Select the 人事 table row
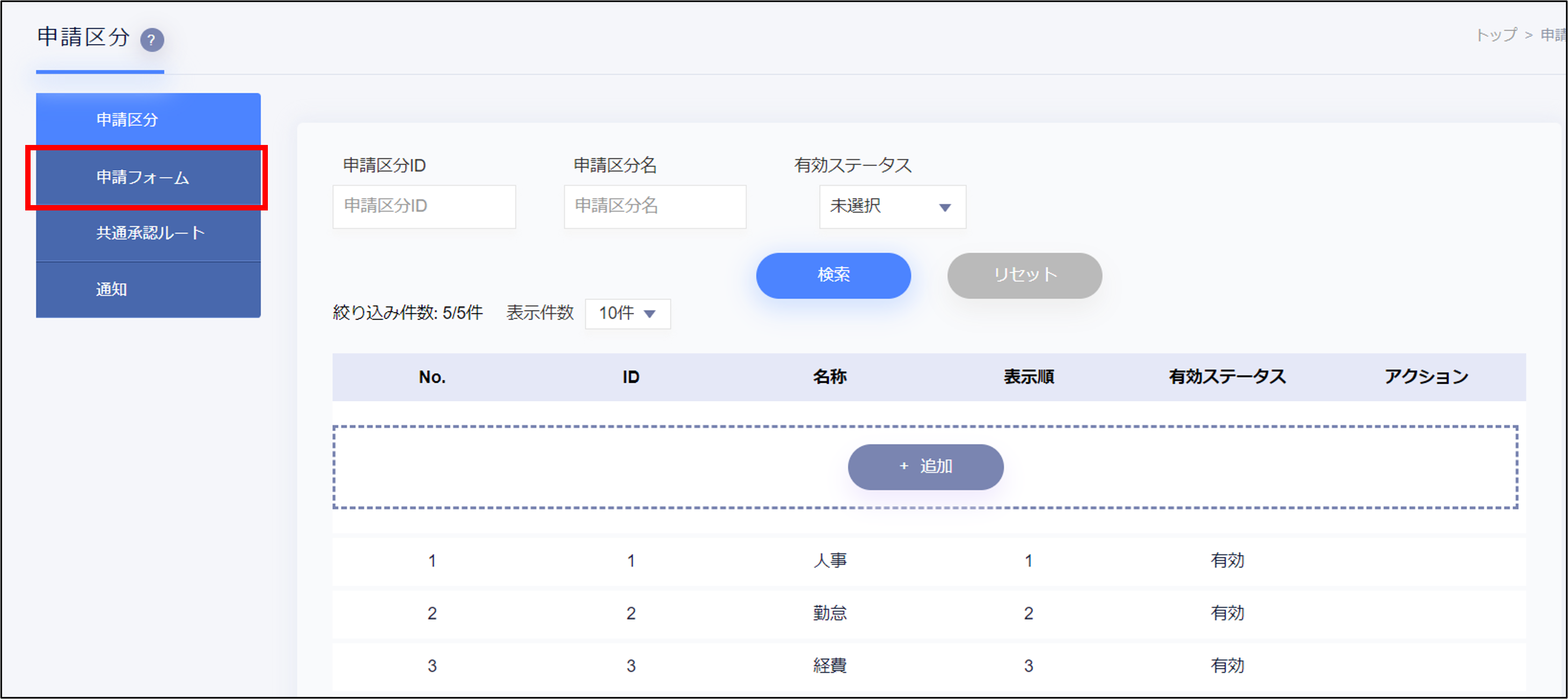The image size is (1568, 699). 829,560
